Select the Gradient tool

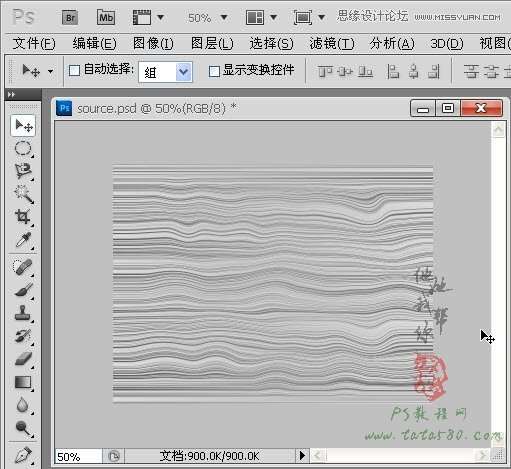pos(23,382)
